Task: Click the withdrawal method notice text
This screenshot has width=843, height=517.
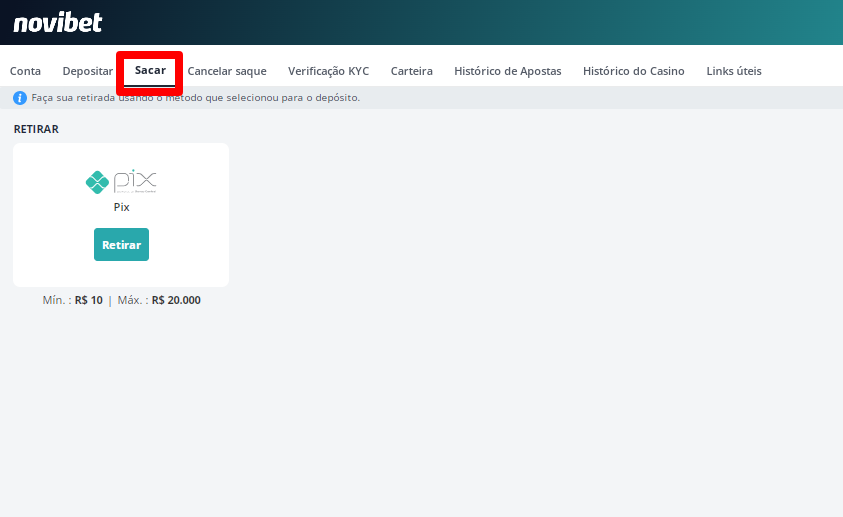Action: 195,98
